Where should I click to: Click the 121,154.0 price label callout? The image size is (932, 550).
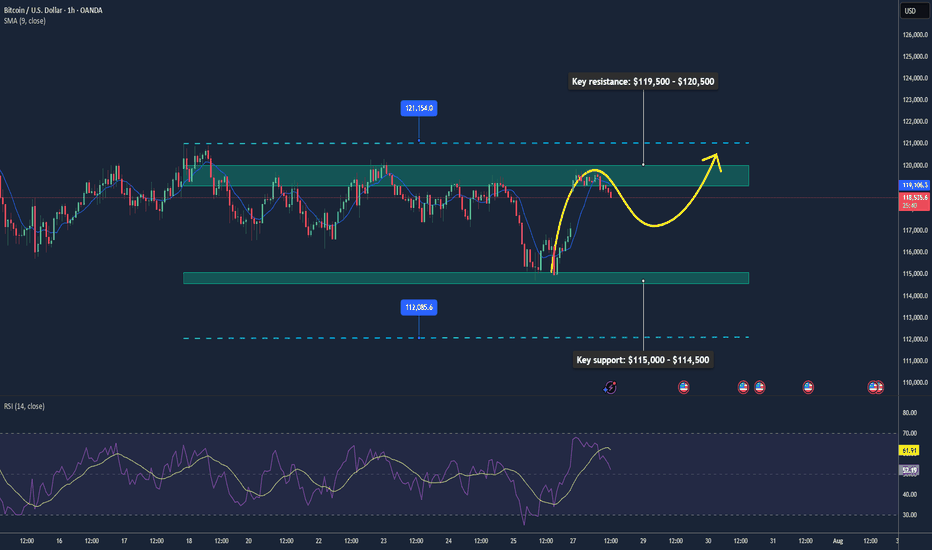[419, 108]
